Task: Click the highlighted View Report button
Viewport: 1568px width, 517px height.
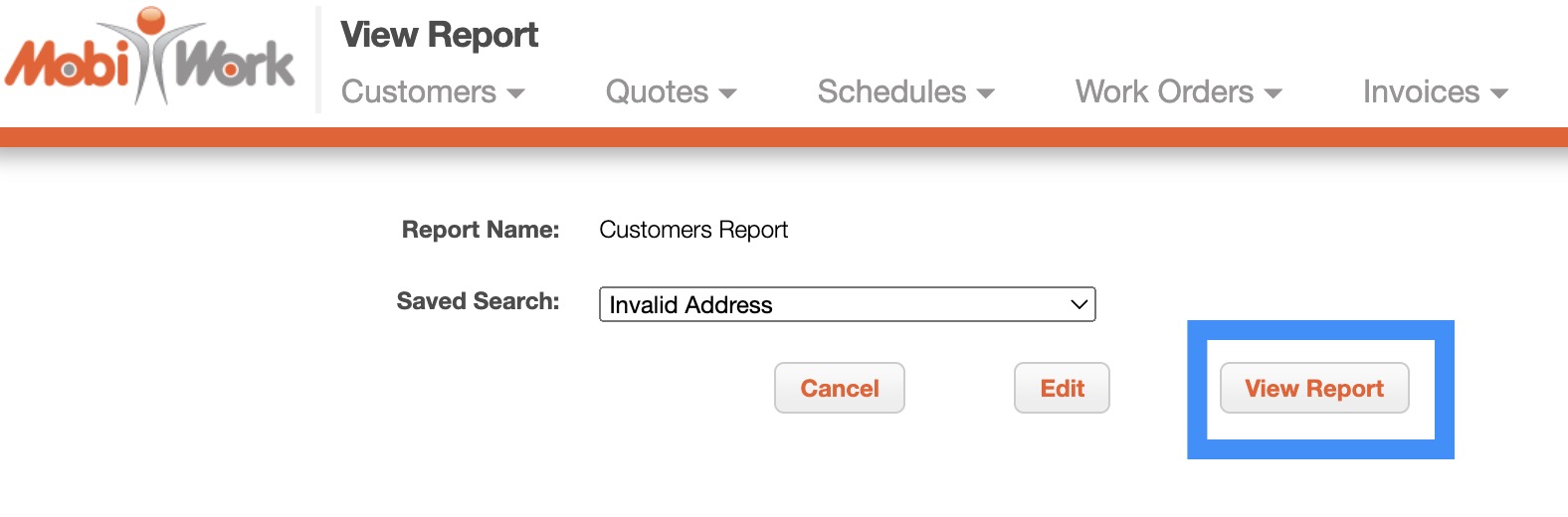Action: pyautogui.click(x=1314, y=388)
